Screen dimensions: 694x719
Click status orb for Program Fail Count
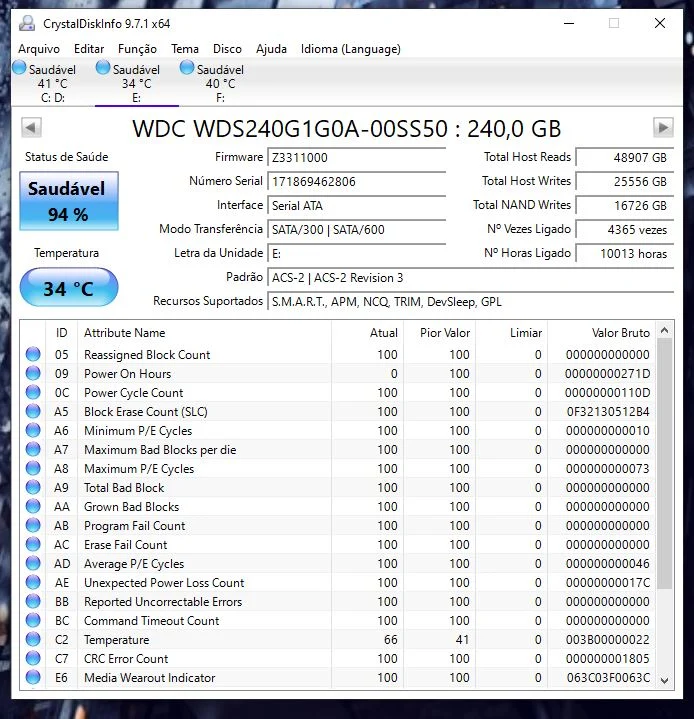point(33,525)
